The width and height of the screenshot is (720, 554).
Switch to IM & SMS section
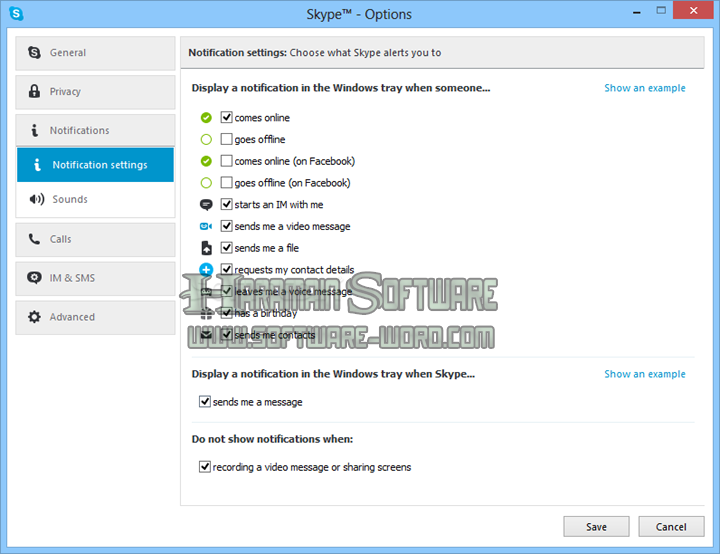pos(95,278)
